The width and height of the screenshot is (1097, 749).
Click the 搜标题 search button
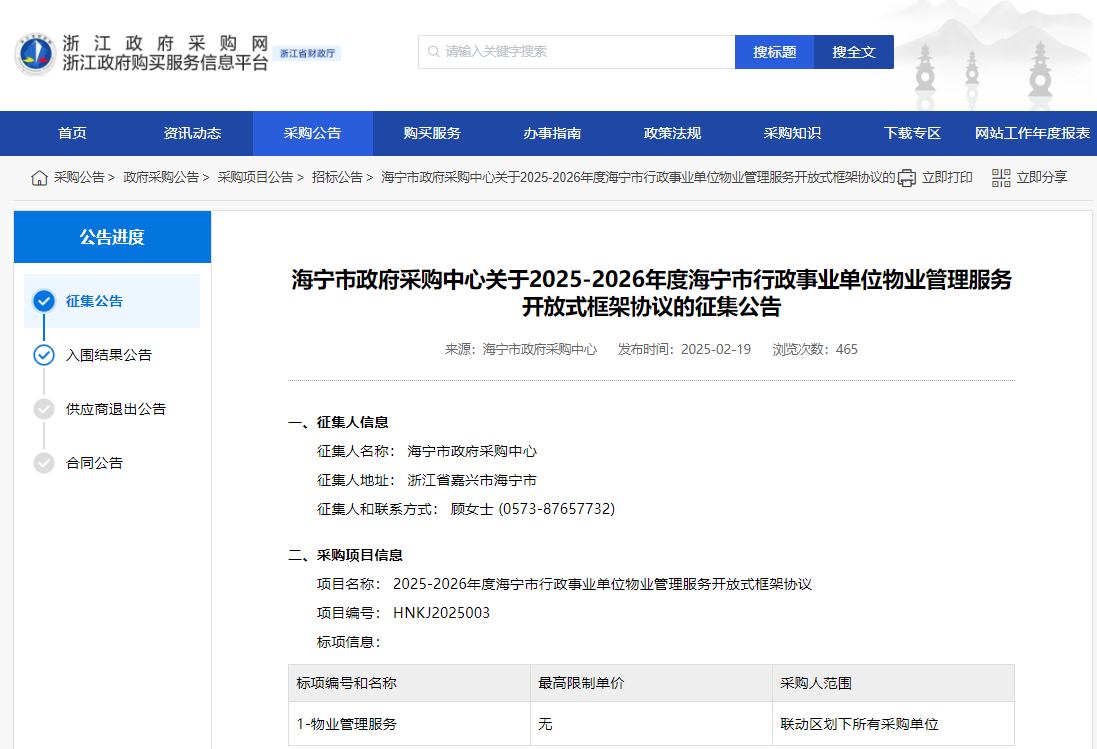point(774,51)
